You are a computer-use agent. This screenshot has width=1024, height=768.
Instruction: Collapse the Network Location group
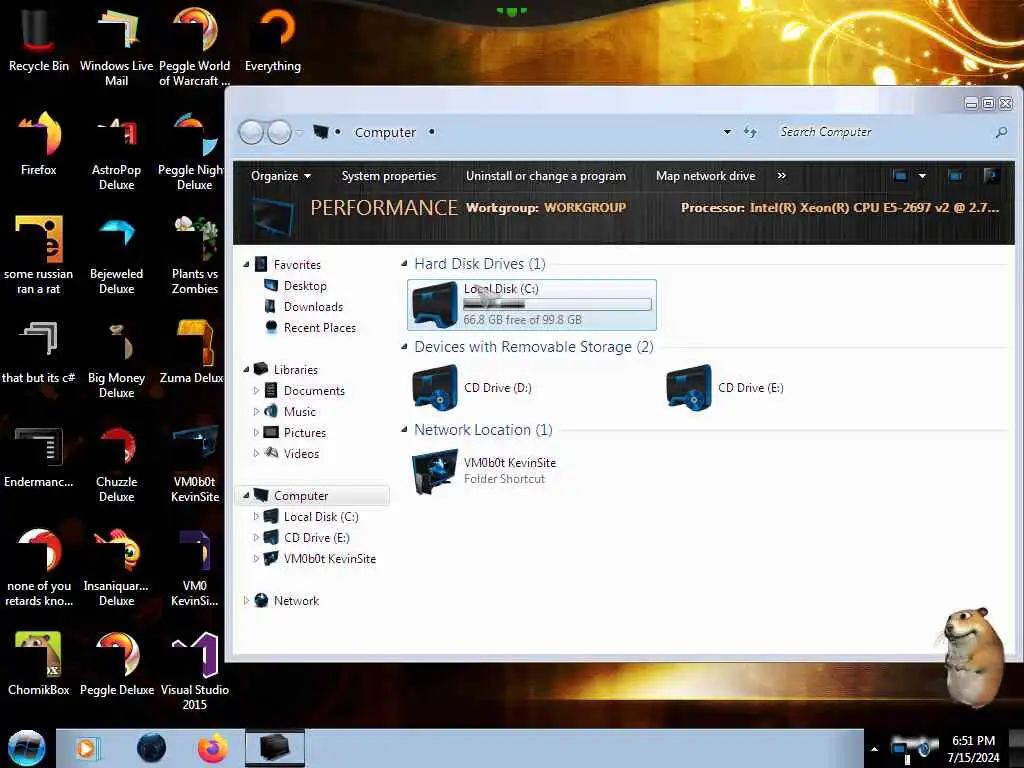coord(404,430)
